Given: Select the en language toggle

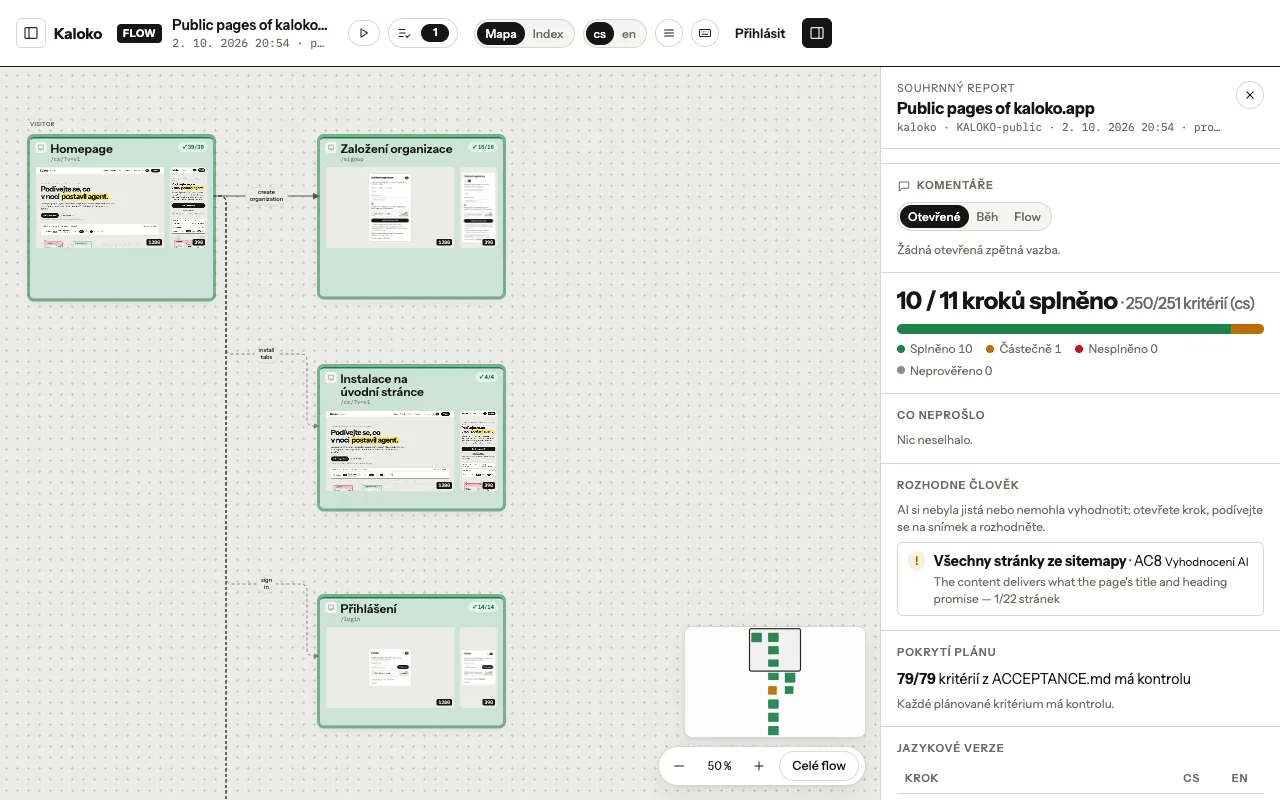Looking at the screenshot, I should pyautogui.click(x=629, y=33).
